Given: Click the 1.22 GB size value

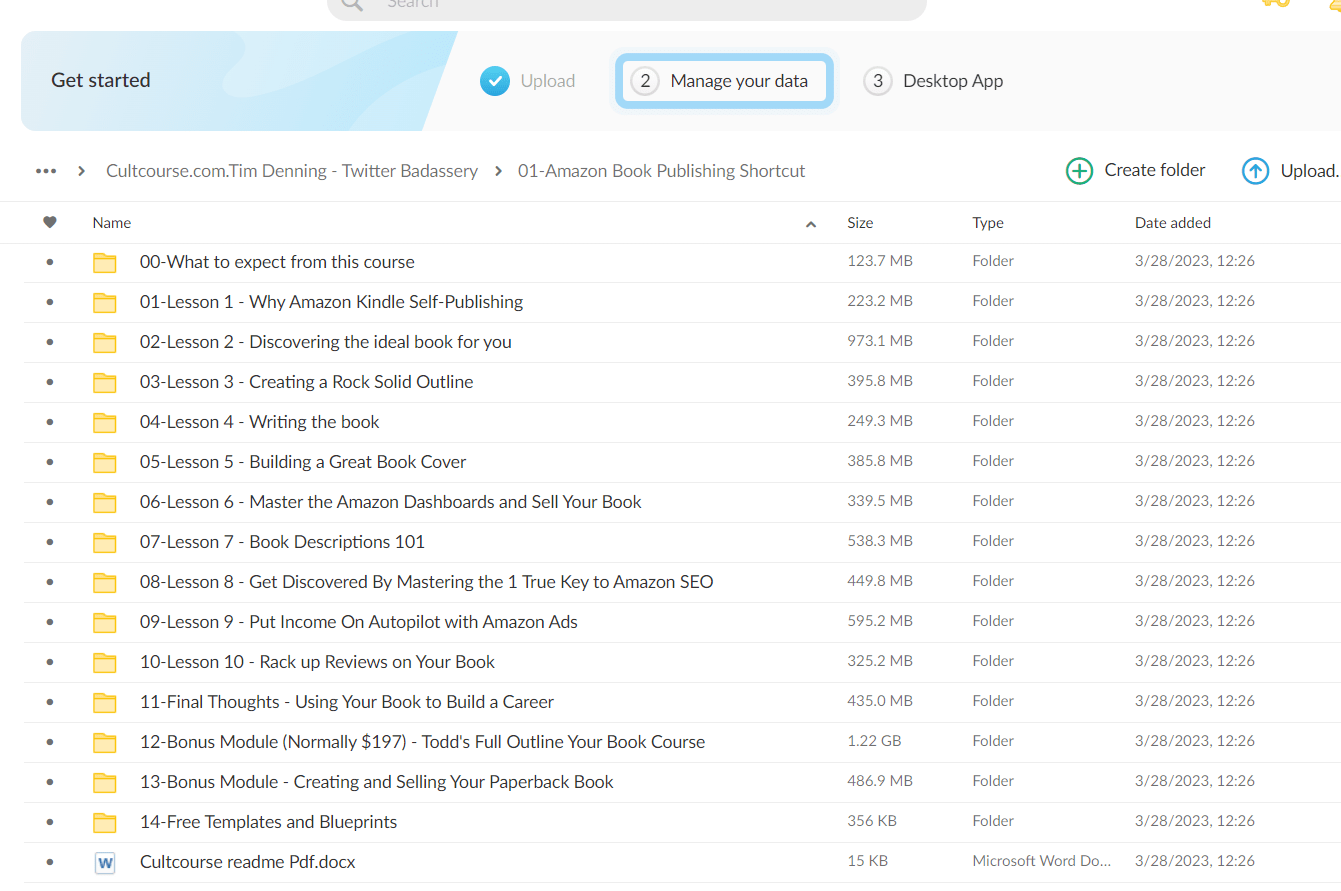Looking at the screenshot, I should (x=874, y=741).
